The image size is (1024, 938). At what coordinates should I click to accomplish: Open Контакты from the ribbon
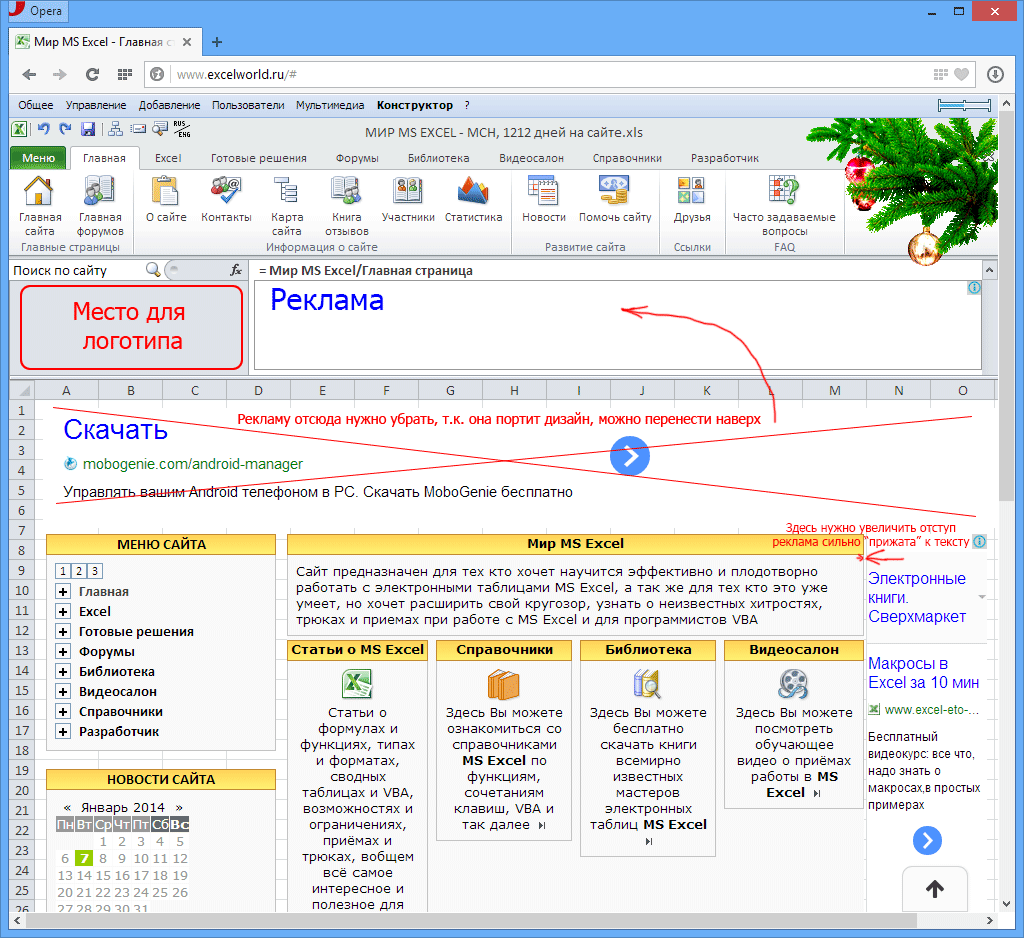pos(226,191)
